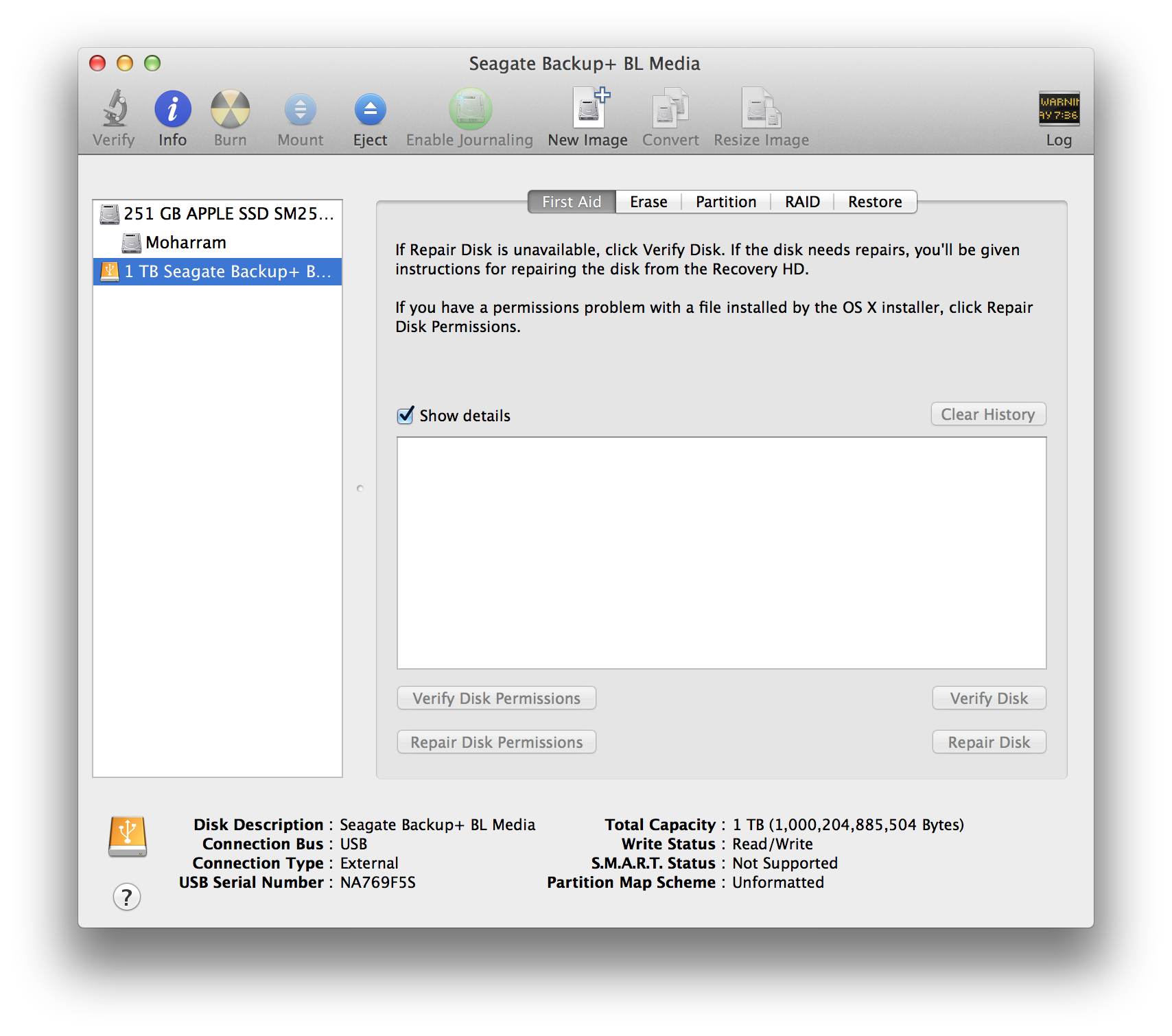Image resolution: width=1172 pixels, height=1036 pixels.
Task: Zoom the window with the green button
Action: tap(152, 63)
